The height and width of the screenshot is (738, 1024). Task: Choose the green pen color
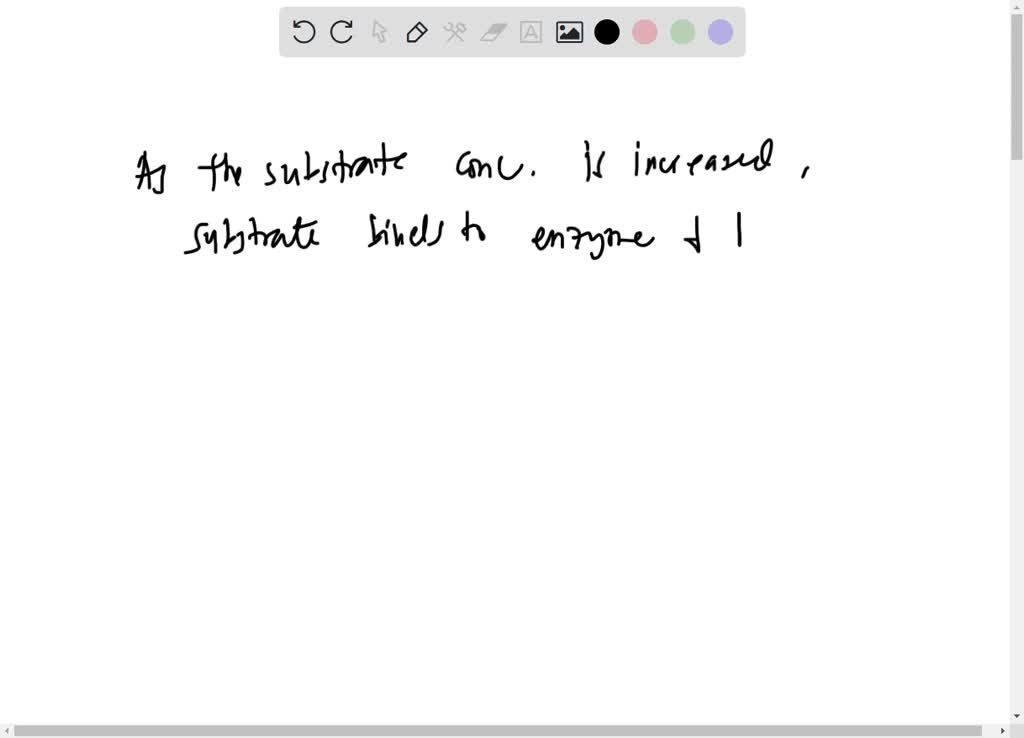pos(682,32)
